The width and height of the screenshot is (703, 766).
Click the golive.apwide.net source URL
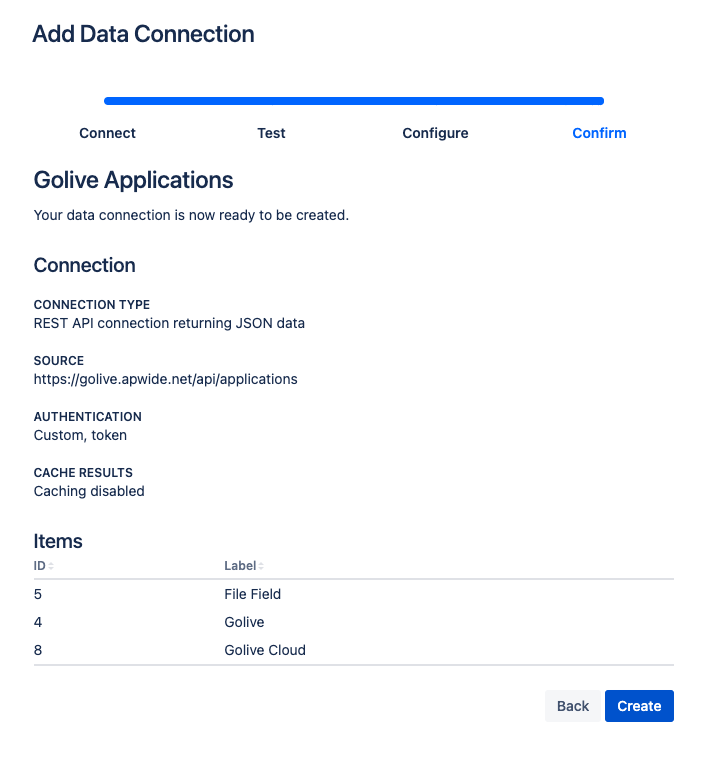[x=165, y=379]
